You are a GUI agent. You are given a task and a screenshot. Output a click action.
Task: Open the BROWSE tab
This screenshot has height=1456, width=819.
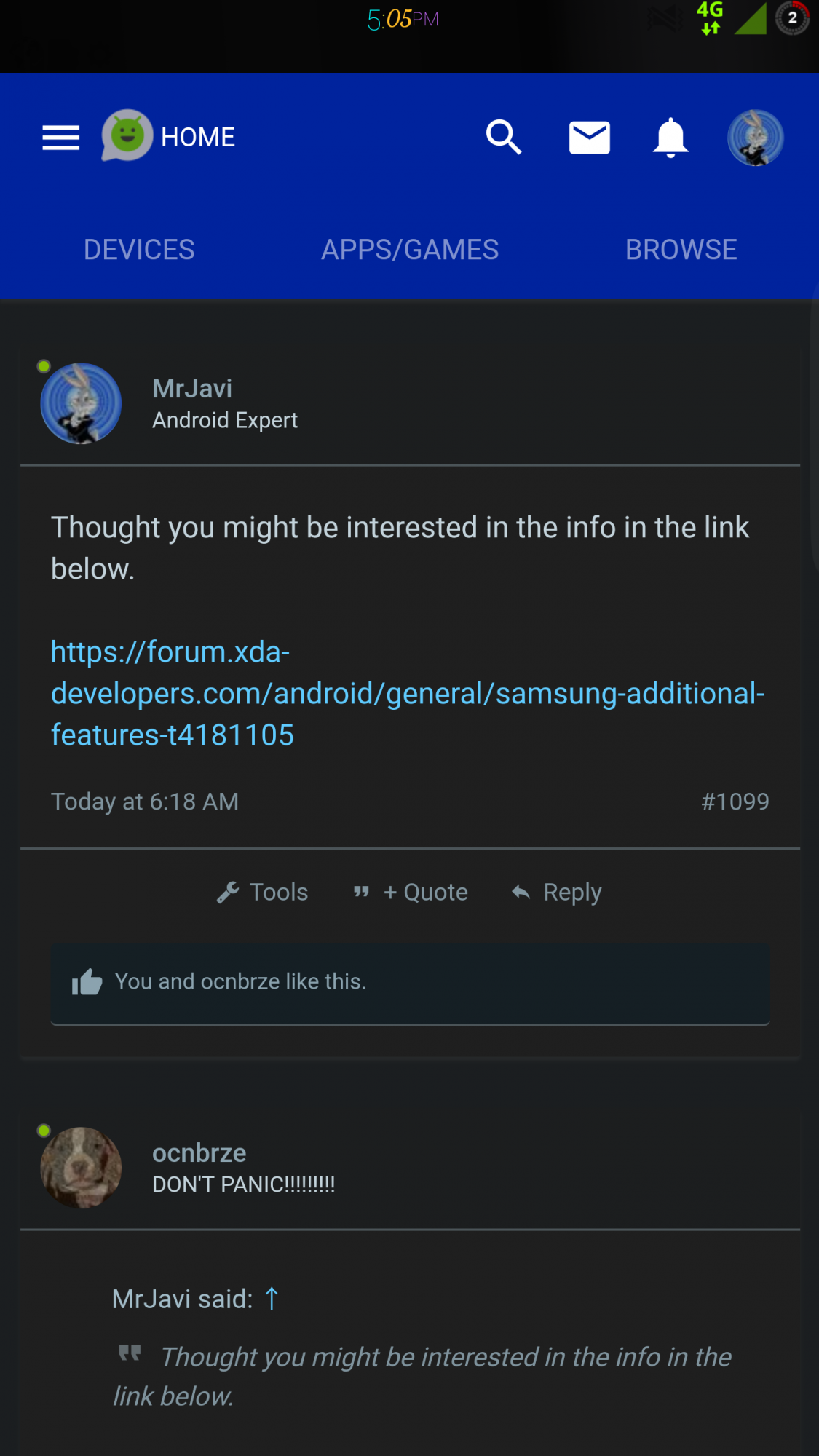point(681,250)
